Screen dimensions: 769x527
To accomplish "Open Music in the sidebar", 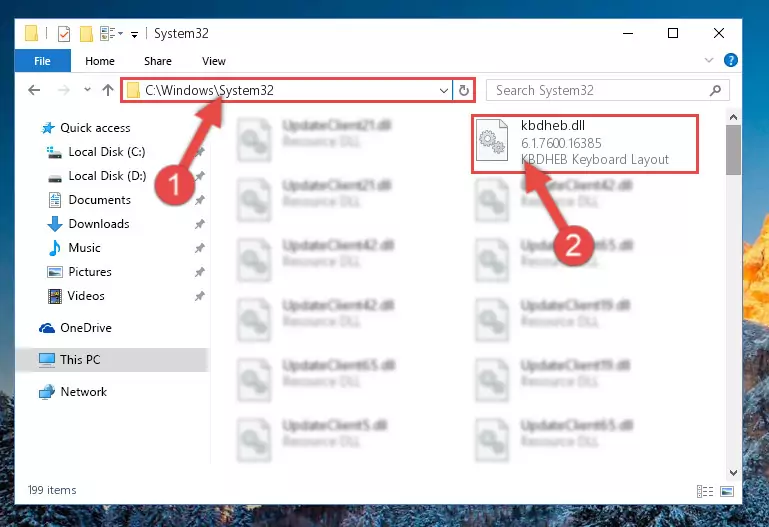I will point(84,248).
